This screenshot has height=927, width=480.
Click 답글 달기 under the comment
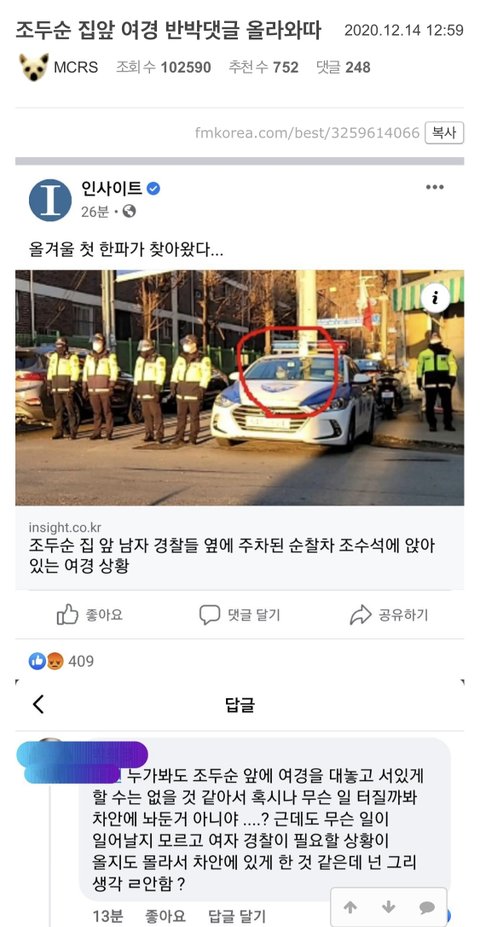click(239, 916)
